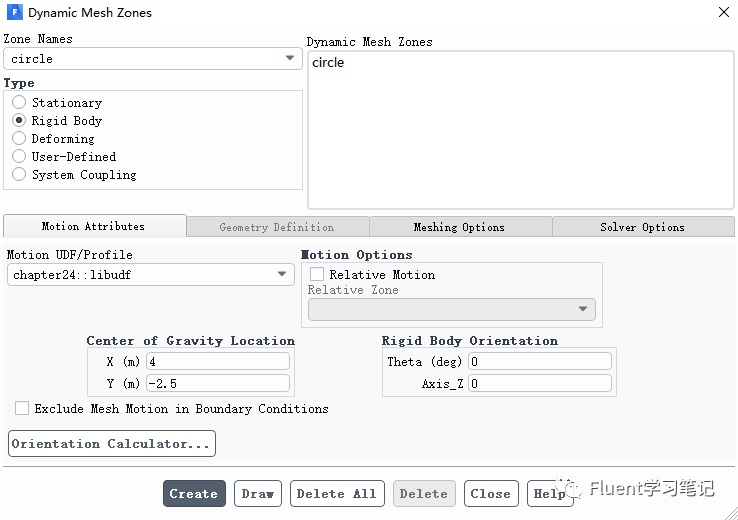Expand the Motion UDF/Profile dropdown
Viewport: 738px width, 520px height.
click(x=151, y=274)
